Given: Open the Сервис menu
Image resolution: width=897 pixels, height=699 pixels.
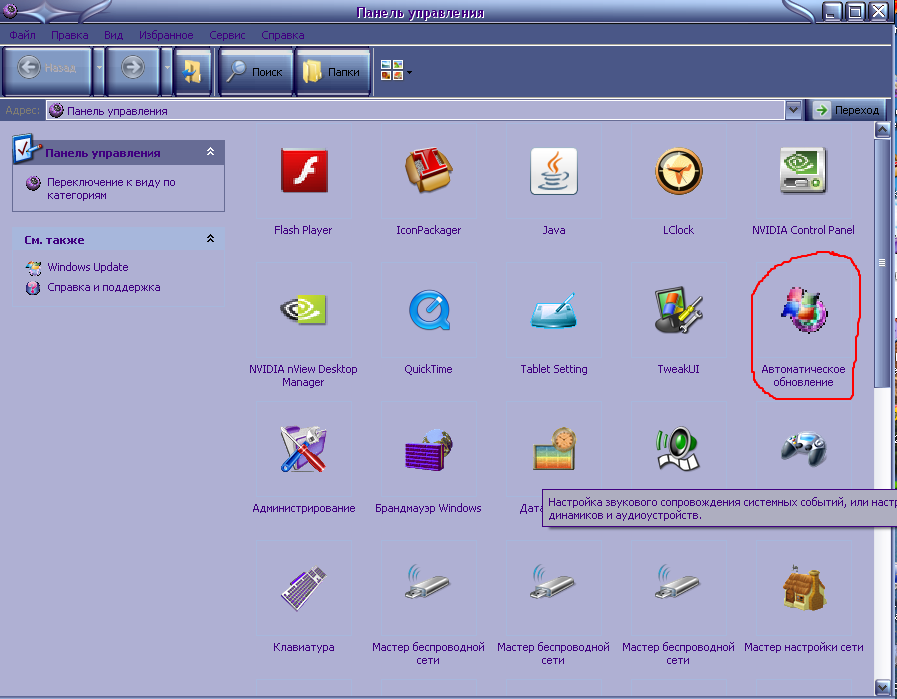Looking at the screenshot, I should click(228, 35).
